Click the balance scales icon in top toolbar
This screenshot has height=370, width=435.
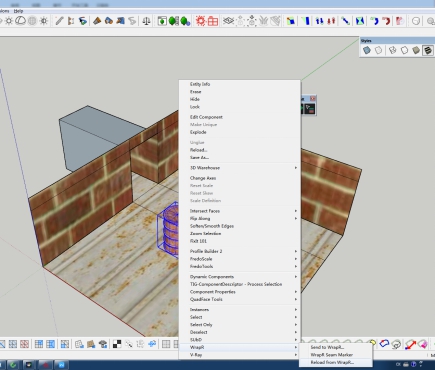pos(146,21)
